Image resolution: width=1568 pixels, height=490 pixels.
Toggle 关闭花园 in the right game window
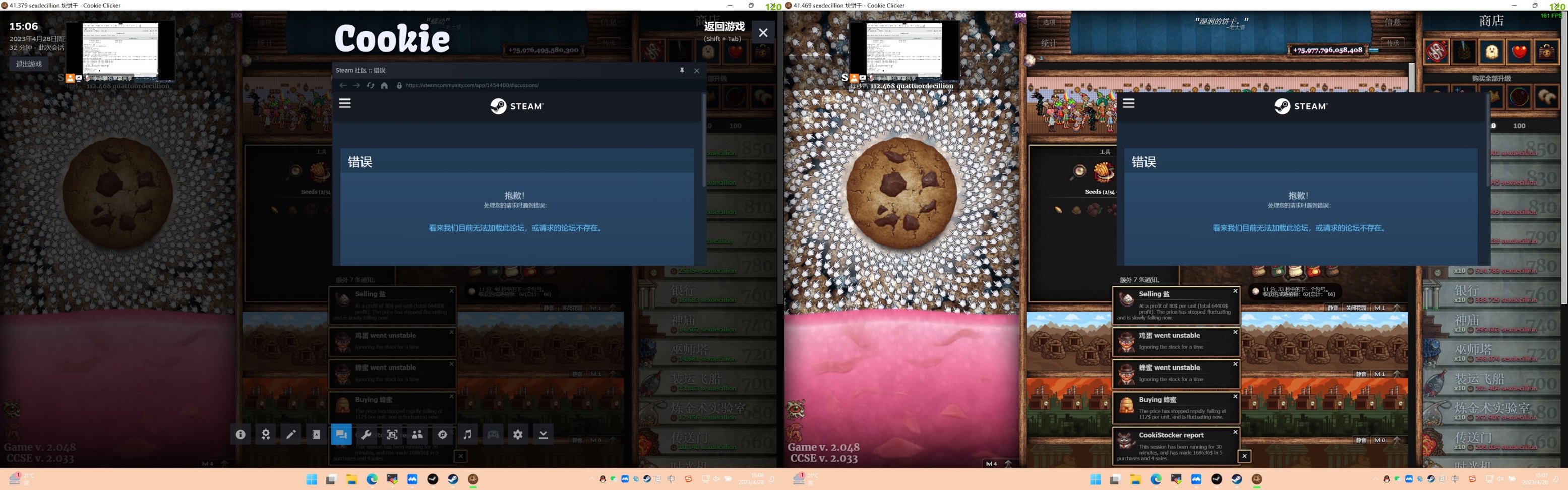pyautogui.click(x=1356, y=308)
